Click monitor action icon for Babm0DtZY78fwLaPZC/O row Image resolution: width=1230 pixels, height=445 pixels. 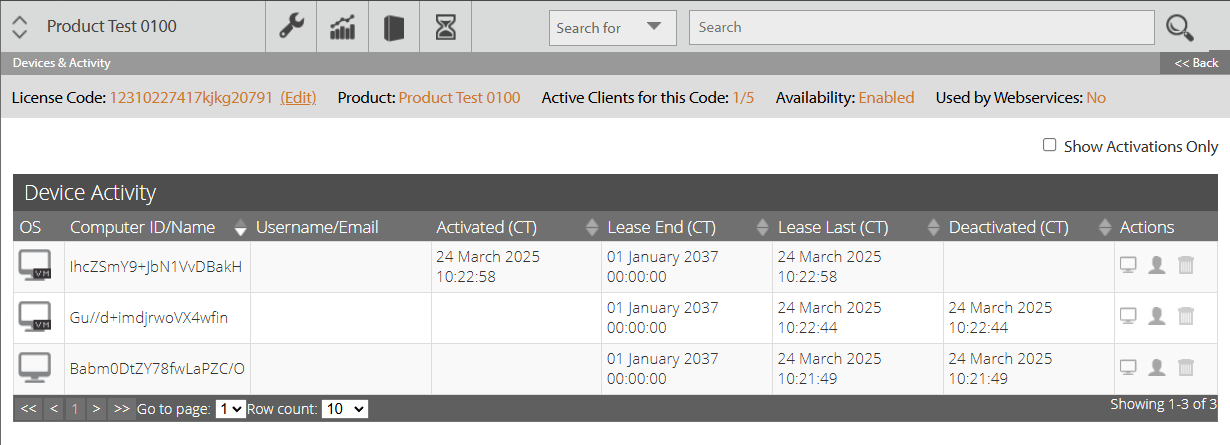click(x=1128, y=367)
